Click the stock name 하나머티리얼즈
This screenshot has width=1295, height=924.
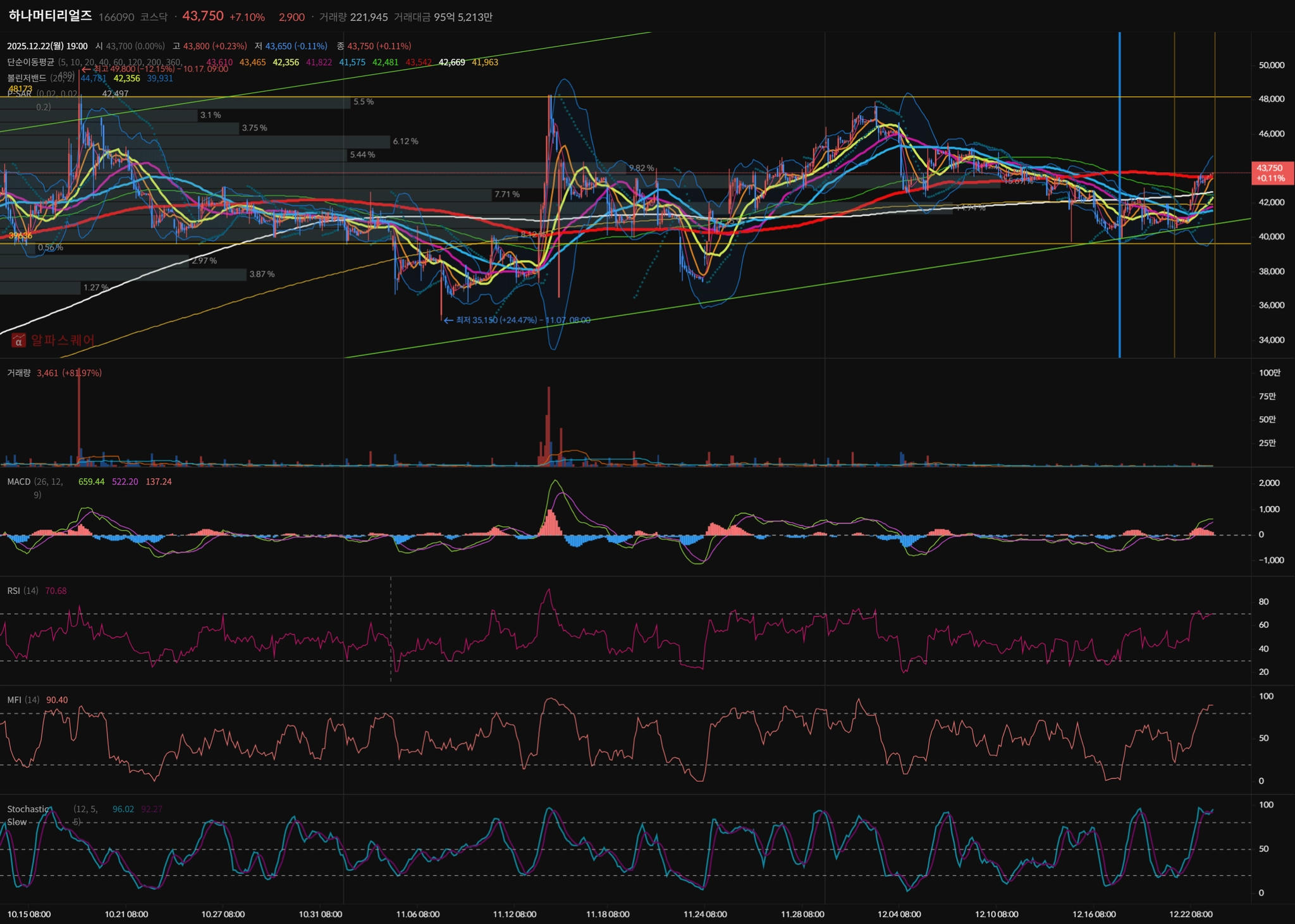pos(51,16)
